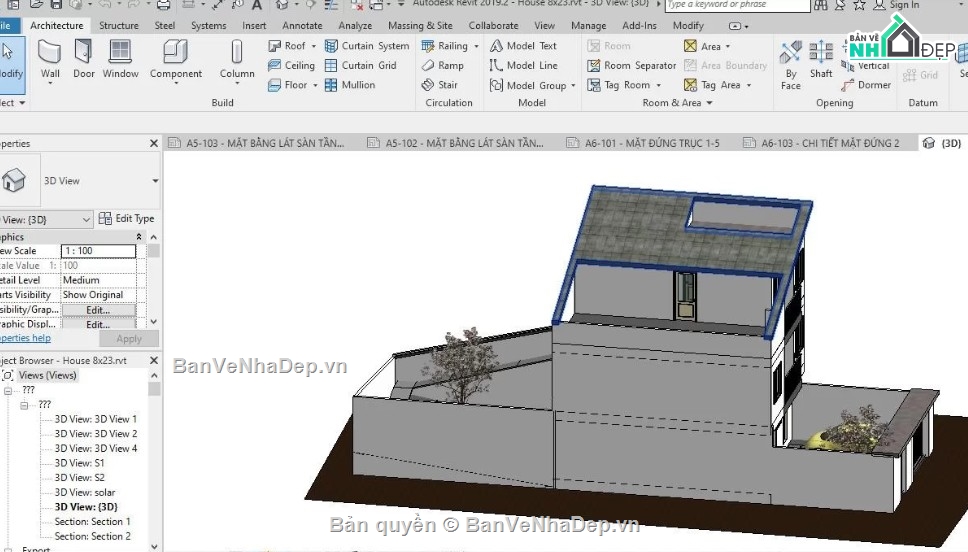Choose the Shaft opening tool

click(821, 60)
